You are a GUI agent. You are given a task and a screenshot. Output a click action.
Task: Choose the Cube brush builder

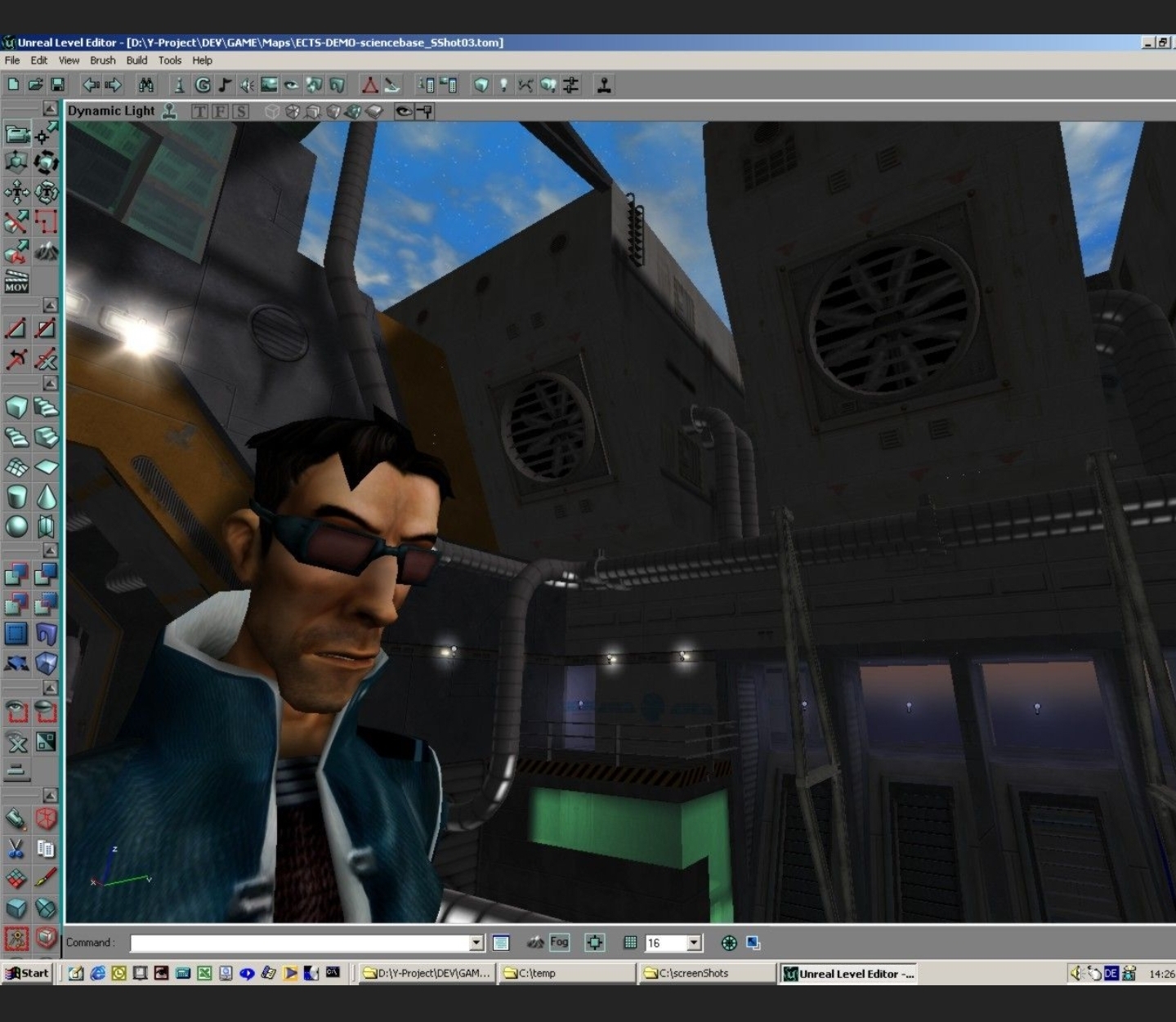pos(16,406)
